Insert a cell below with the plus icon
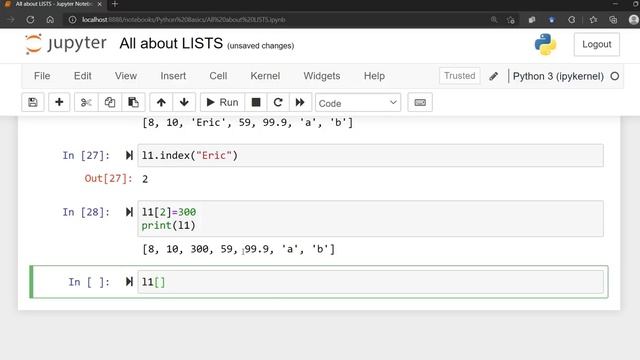The height and width of the screenshot is (360, 640). (59, 102)
